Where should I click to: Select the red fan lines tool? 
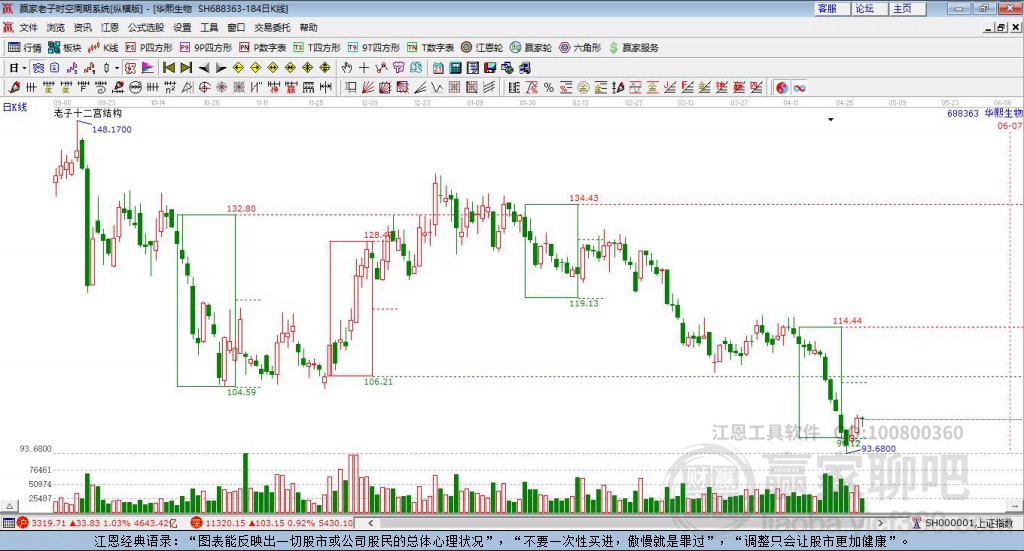coord(368,87)
